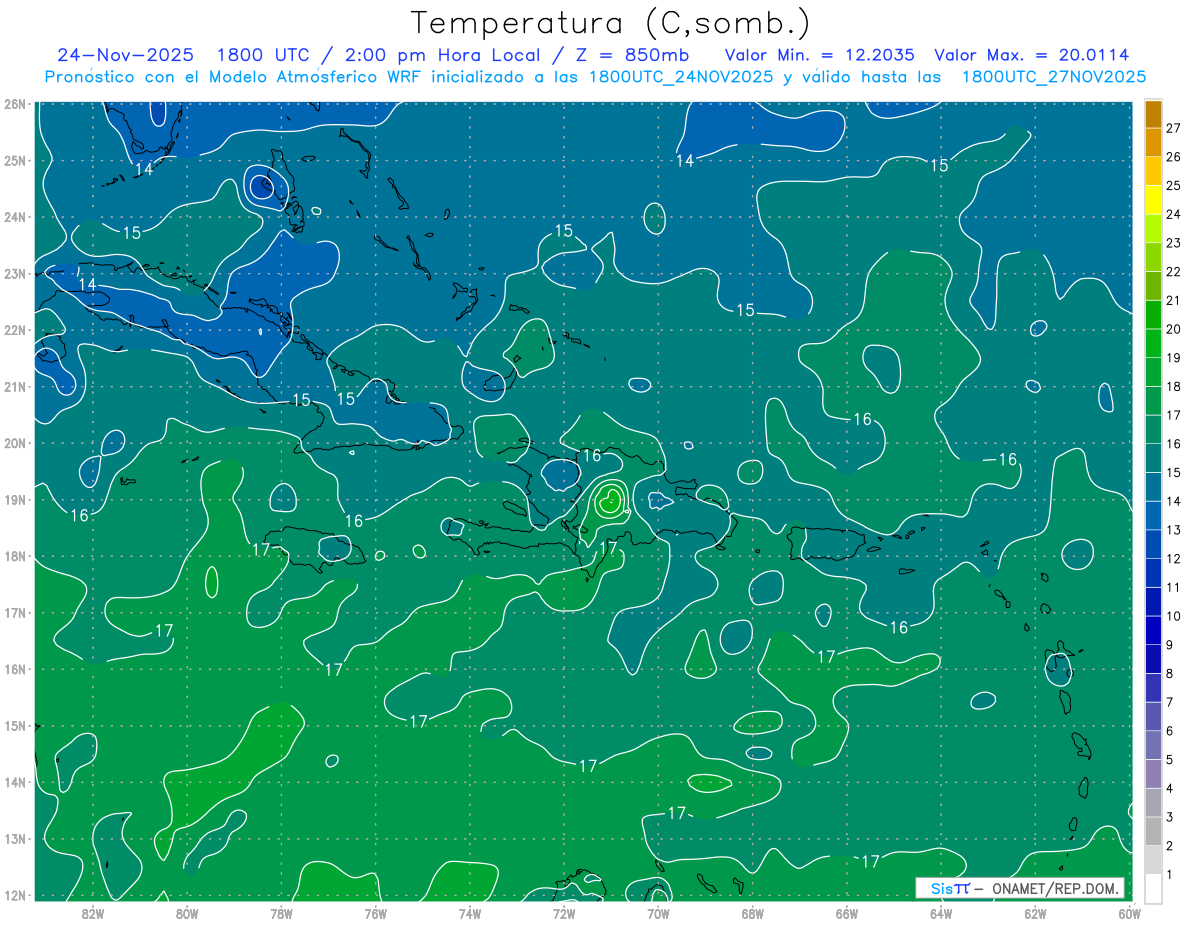The width and height of the screenshot is (1200, 927).
Task: Click the 'Valor Min. = 12.2035' readout
Action: (x=820, y=55)
